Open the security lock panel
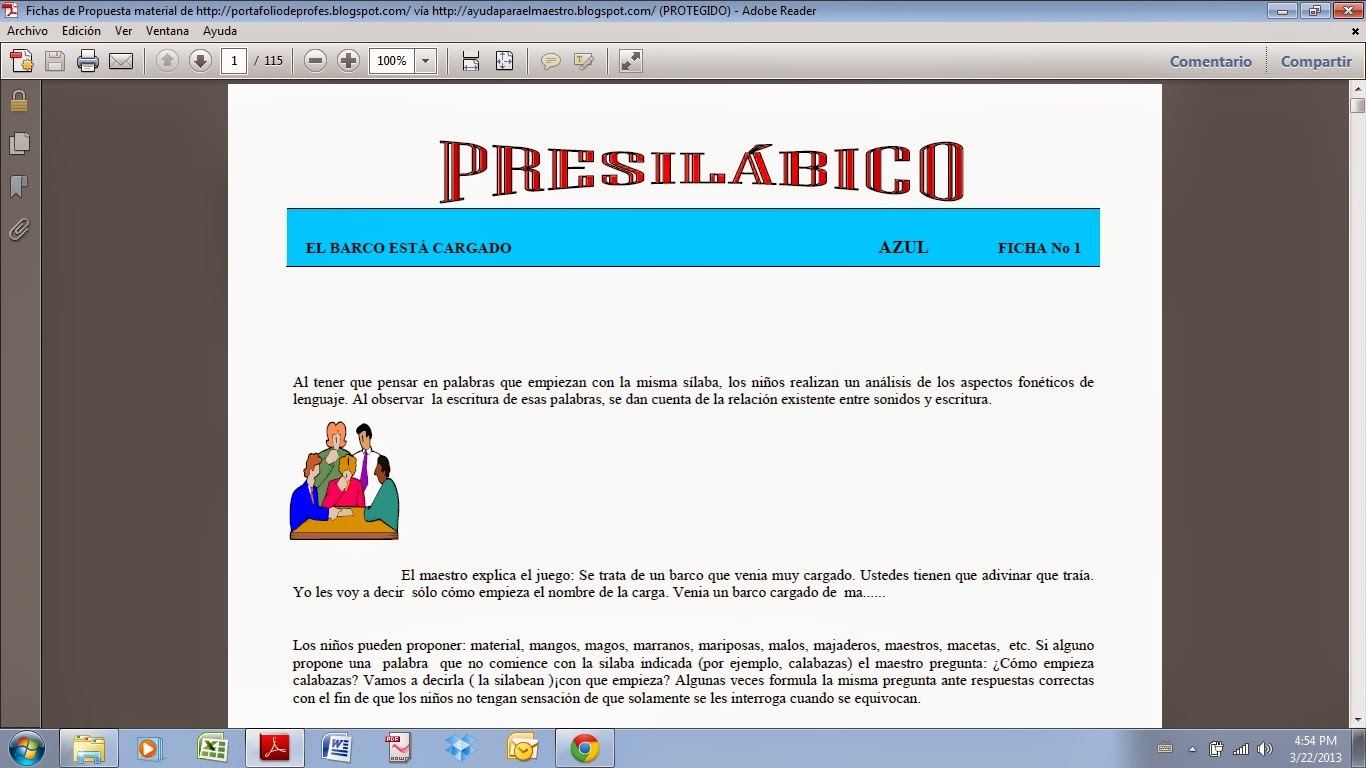This screenshot has width=1366, height=768. coord(19,101)
